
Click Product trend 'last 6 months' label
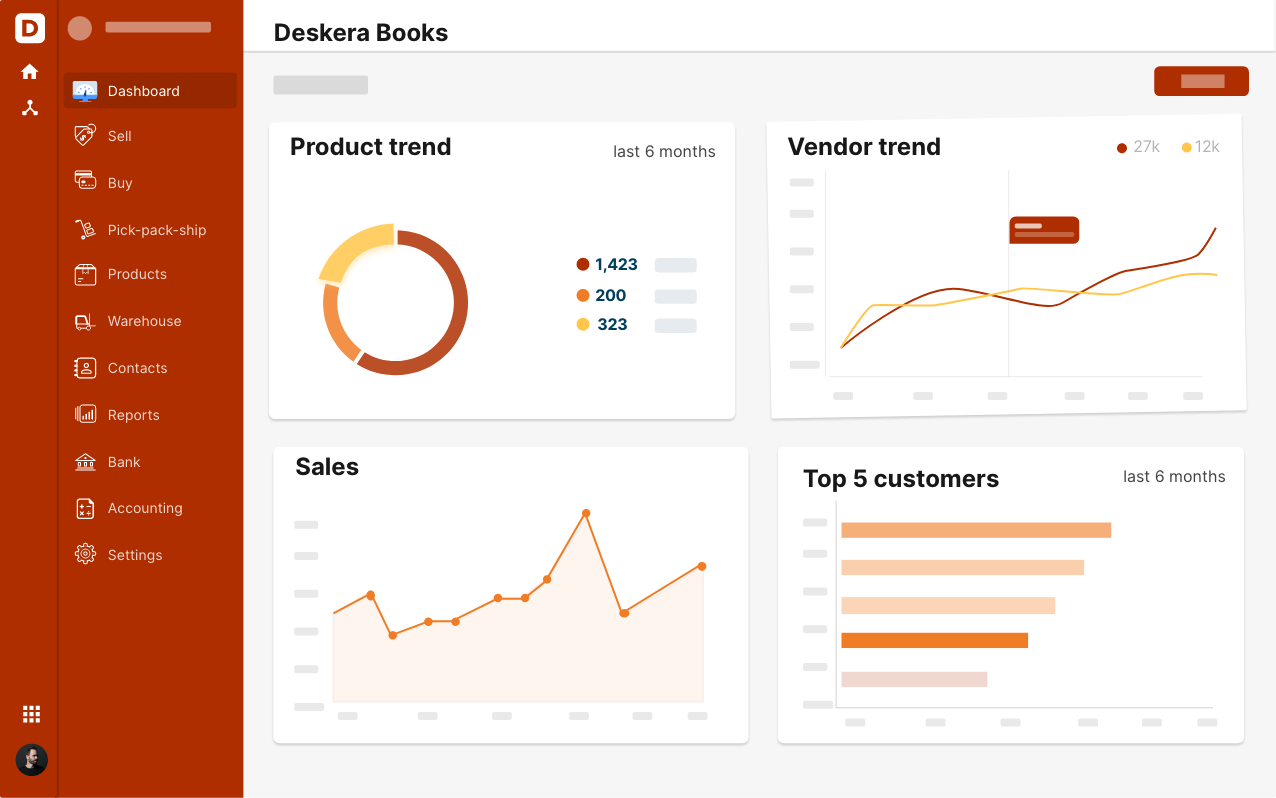tap(664, 152)
